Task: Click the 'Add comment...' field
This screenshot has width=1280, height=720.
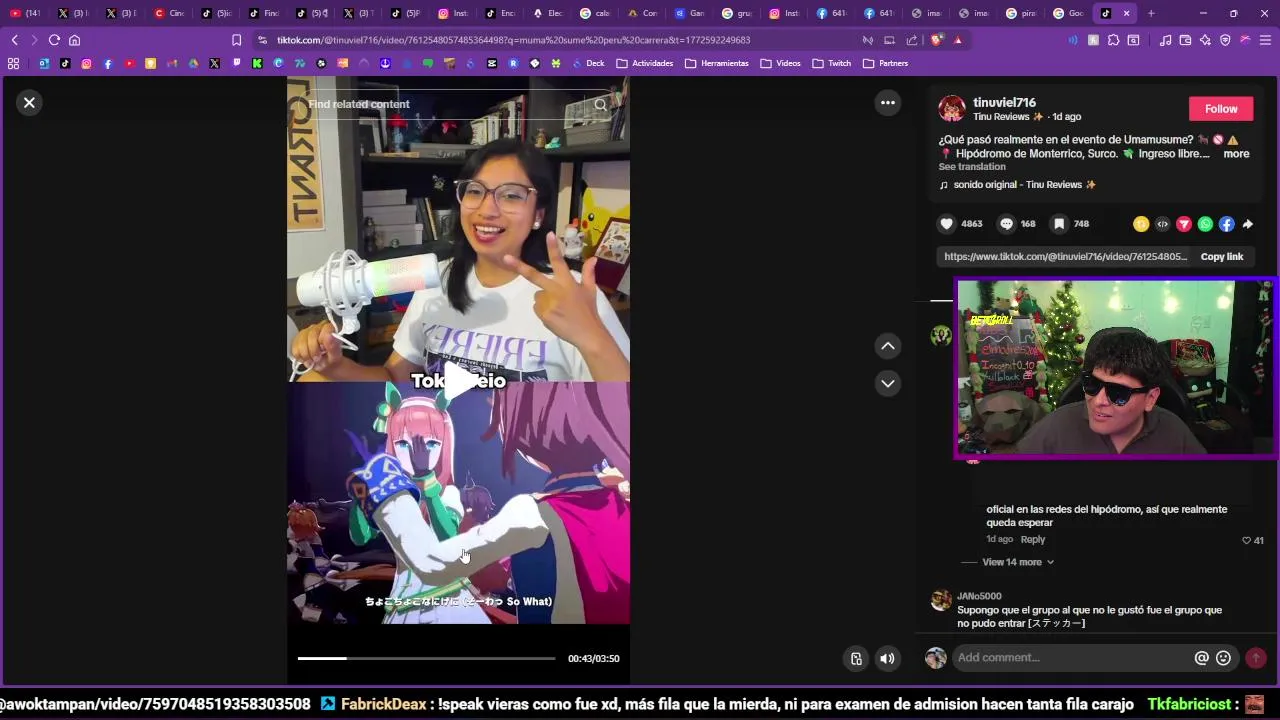Action: (1070, 657)
